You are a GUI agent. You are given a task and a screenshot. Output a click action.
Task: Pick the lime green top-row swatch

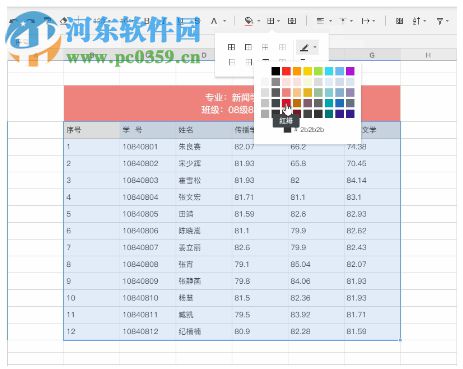click(318, 71)
